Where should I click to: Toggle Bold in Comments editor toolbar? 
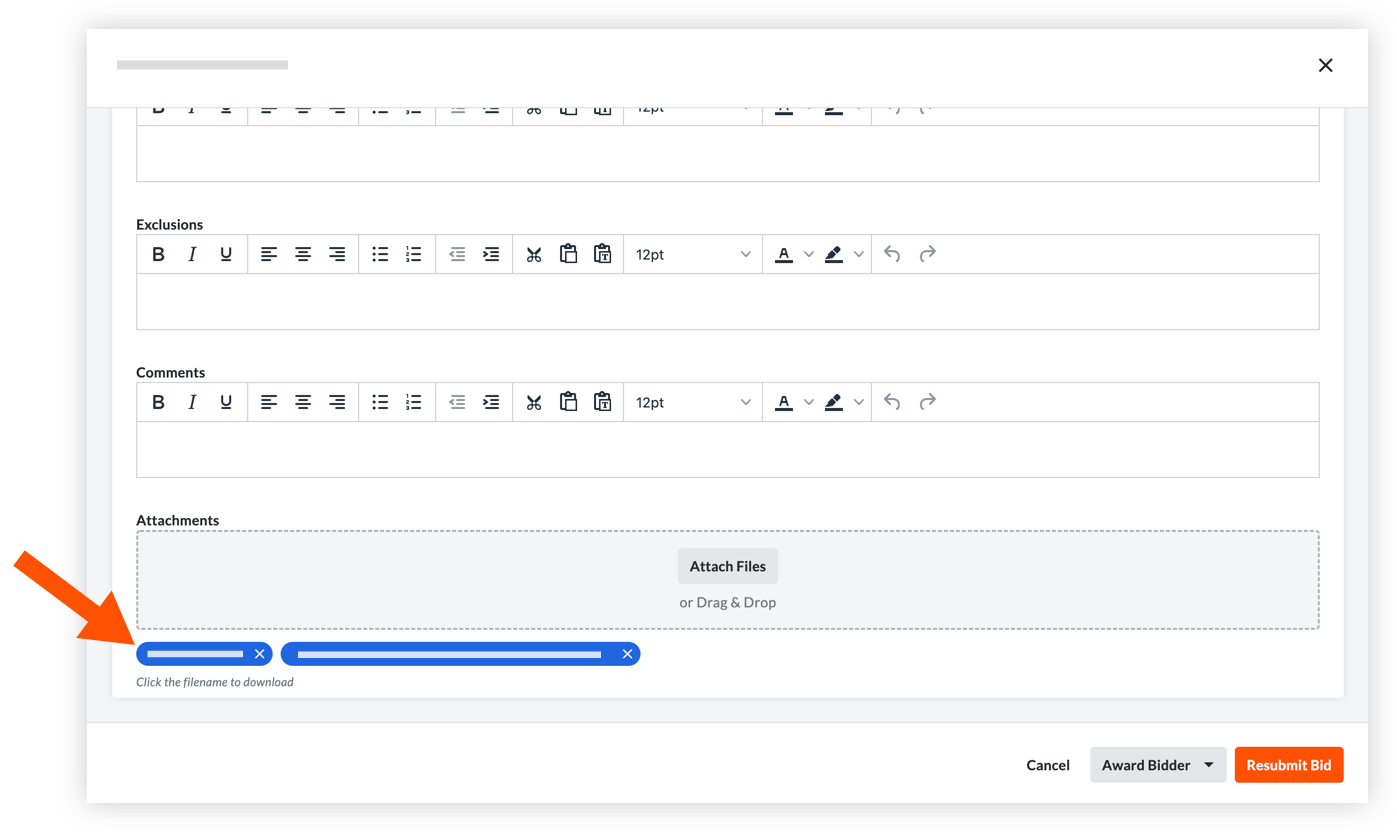click(x=158, y=402)
